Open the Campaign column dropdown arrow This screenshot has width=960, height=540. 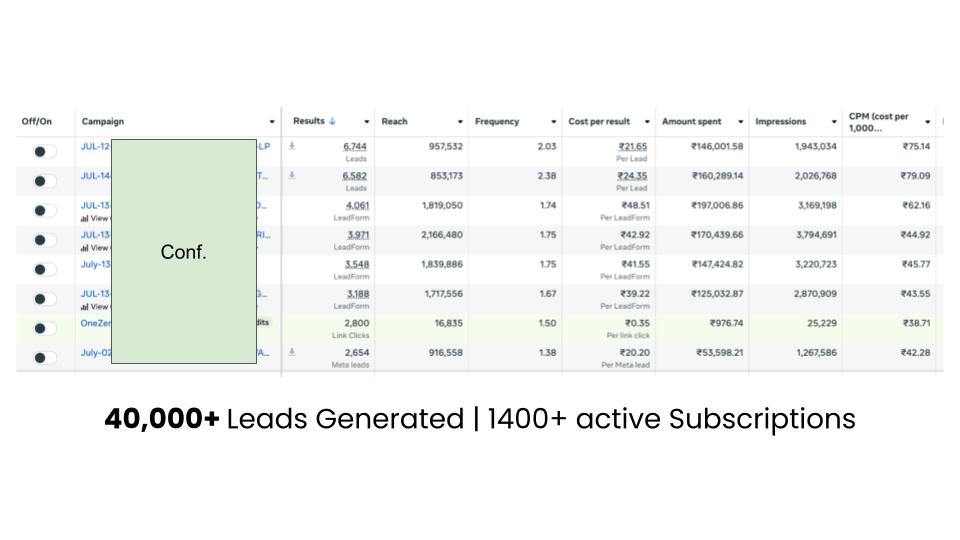271,122
